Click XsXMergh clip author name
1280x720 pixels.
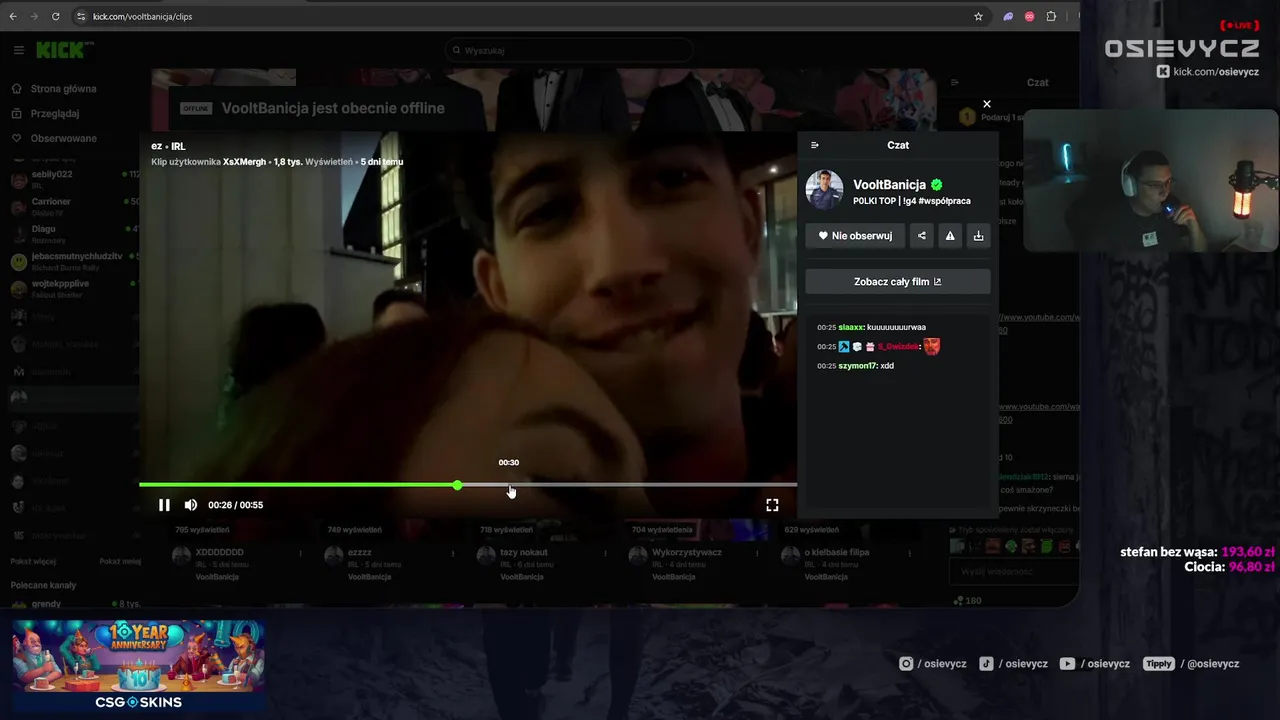pyautogui.click(x=245, y=162)
